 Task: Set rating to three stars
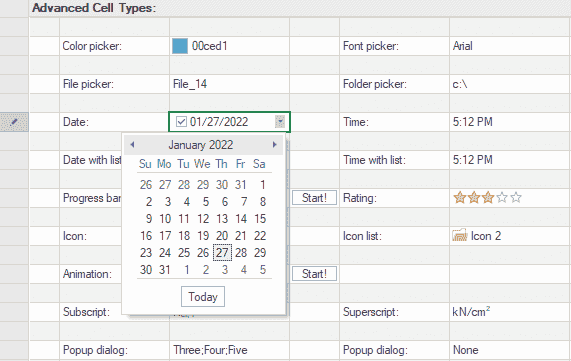[488, 197]
